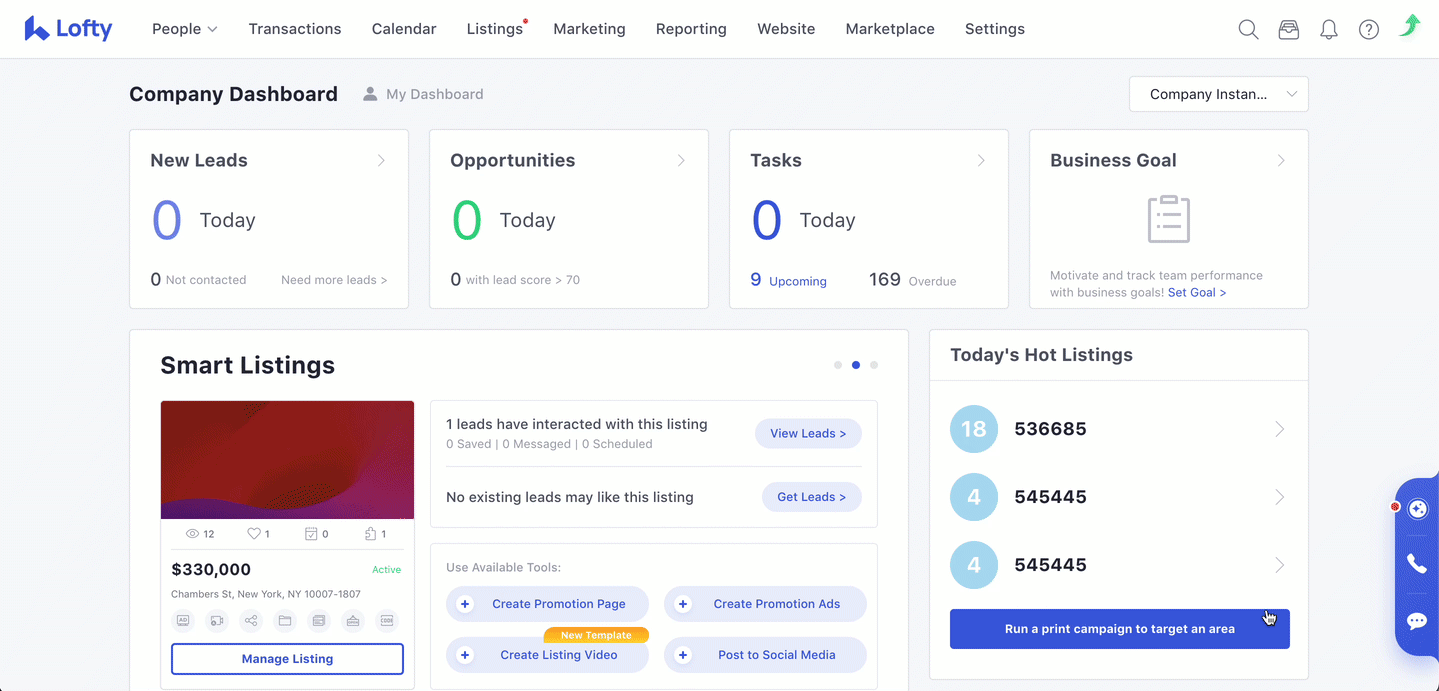Open the Marketing menu

(x=589, y=29)
